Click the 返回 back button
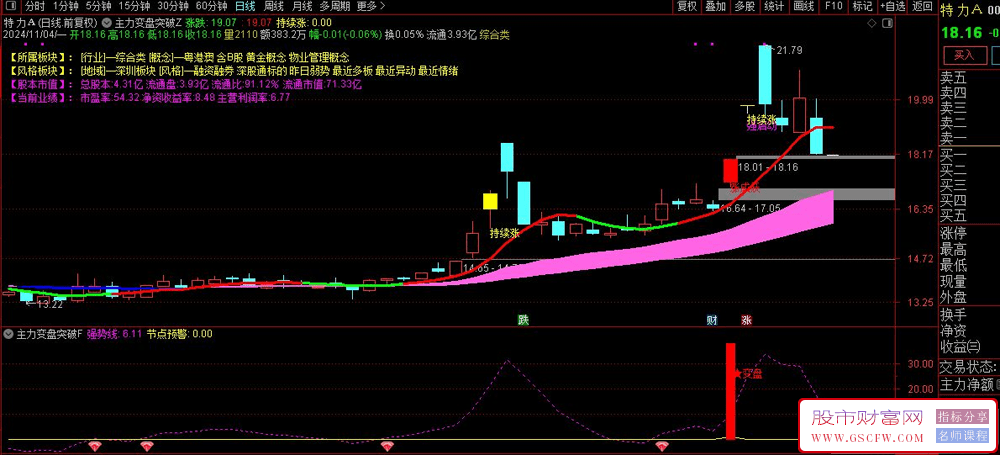This screenshot has height=455, width=1000. [x=922, y=6]
